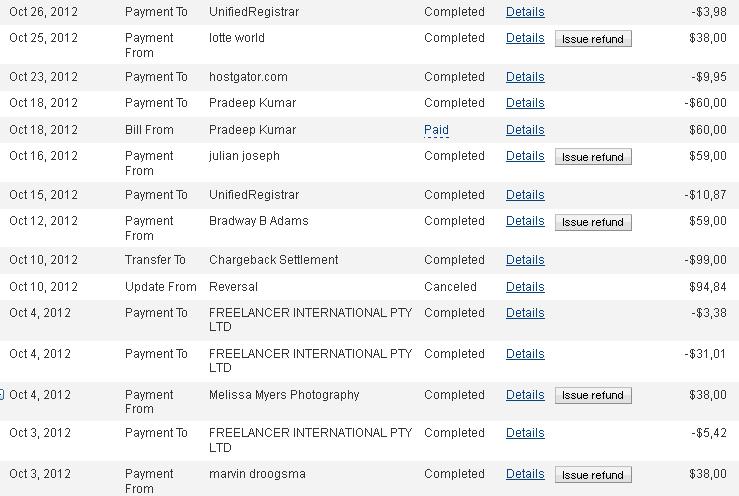Image resolution: width=739 pixels, height=496 pixels.
Task: Click the Paid status for Pradeep Kumar bill
Action: pos(436,130)
